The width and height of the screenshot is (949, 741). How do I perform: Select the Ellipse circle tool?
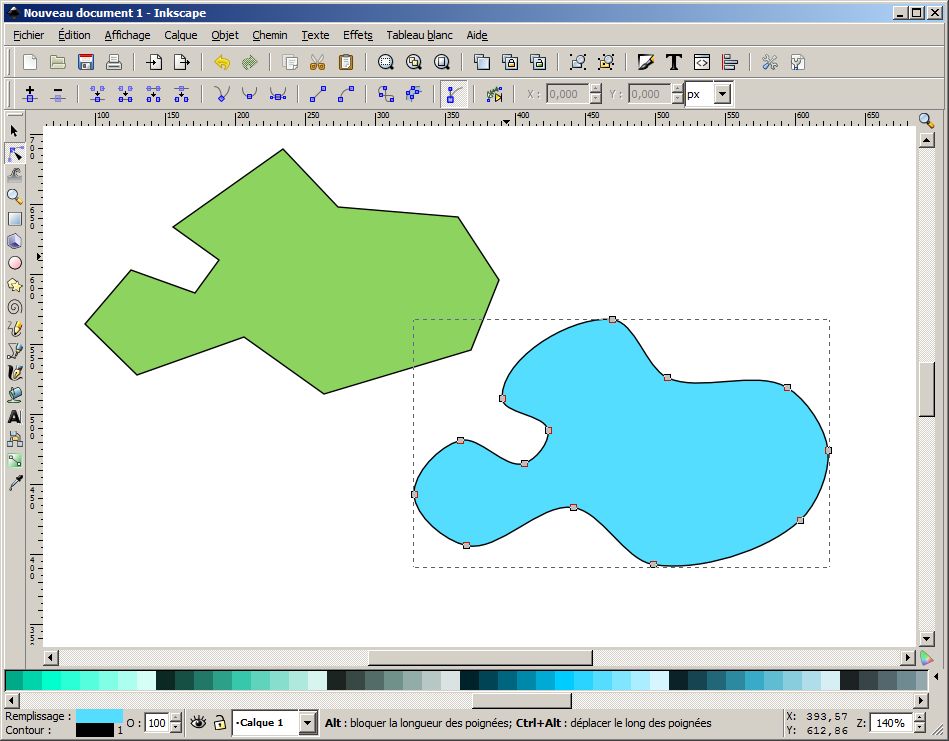click(15, 263)
